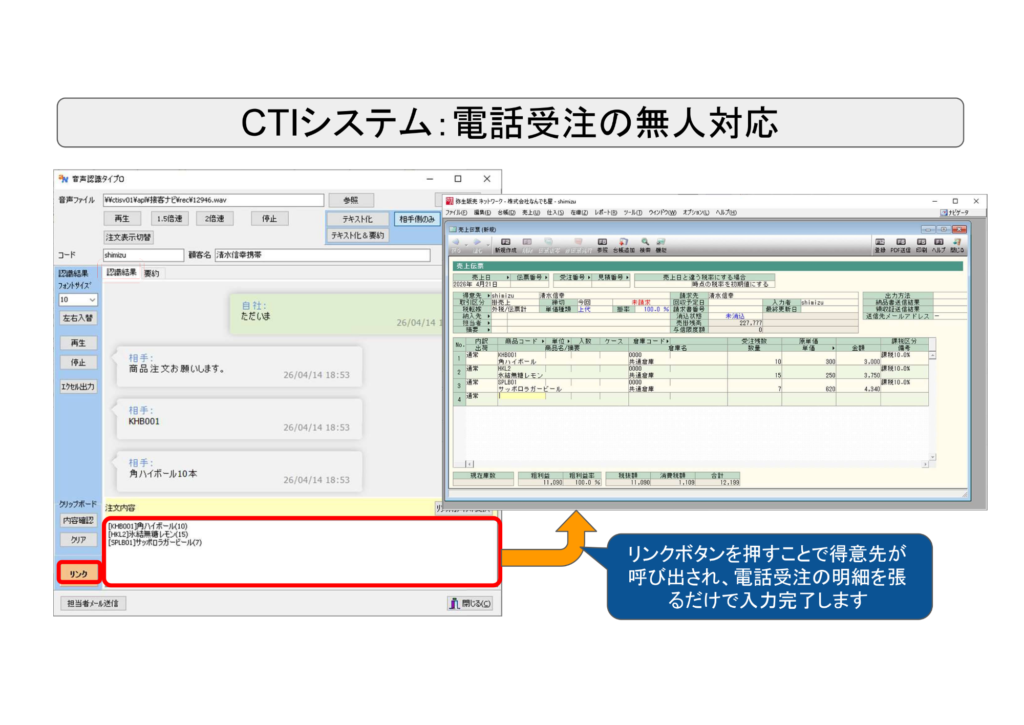Image resolution: width=1024 pixels, height=725 pixels.
Task: Click the 進む forward arrow in 売上伝票 toolbar
Action: 477,245
